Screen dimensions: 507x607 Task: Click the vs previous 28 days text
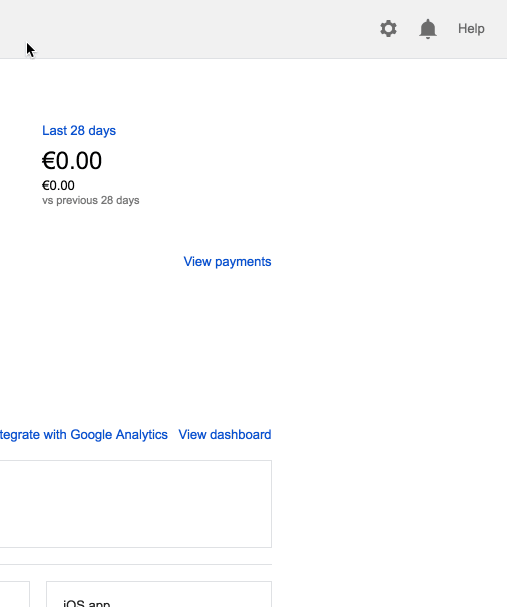pos(91,201)
